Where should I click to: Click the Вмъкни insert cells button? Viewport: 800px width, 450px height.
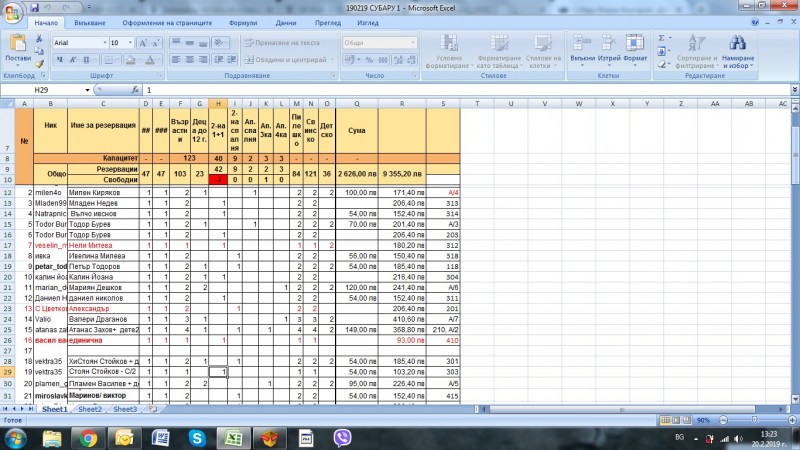coord(582,49)
